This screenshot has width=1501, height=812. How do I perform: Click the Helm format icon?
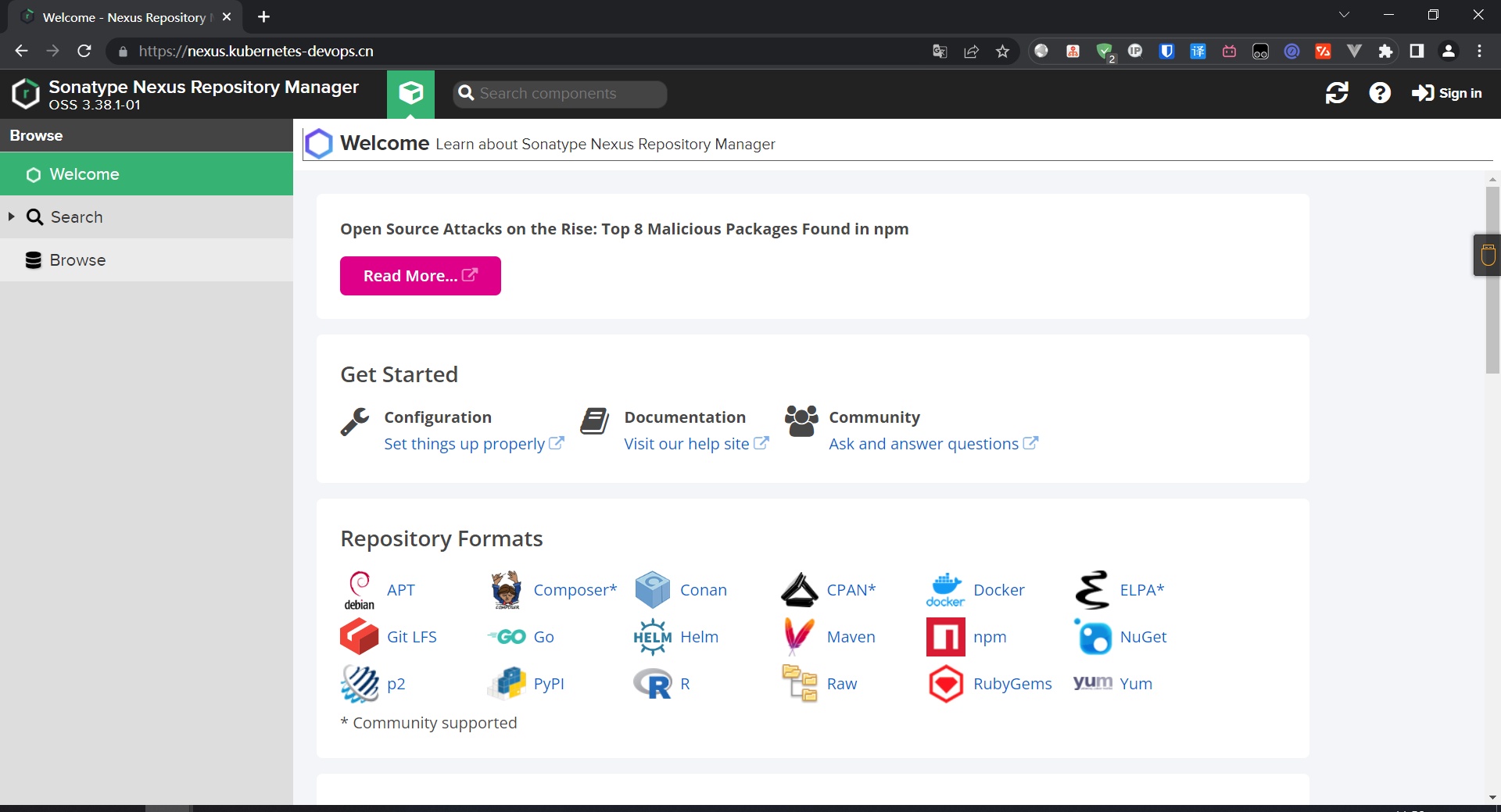pos(653,637)
